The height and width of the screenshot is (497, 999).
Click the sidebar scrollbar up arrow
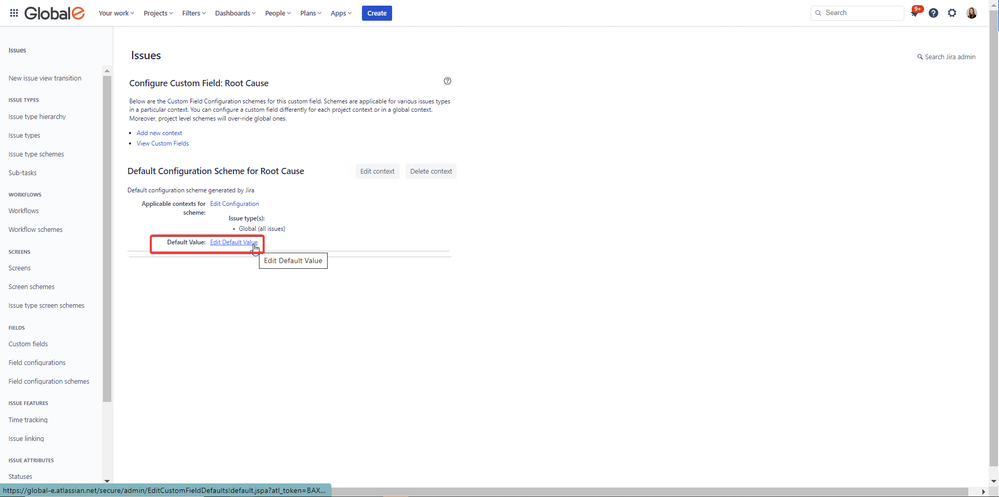(x=107, y=70)
